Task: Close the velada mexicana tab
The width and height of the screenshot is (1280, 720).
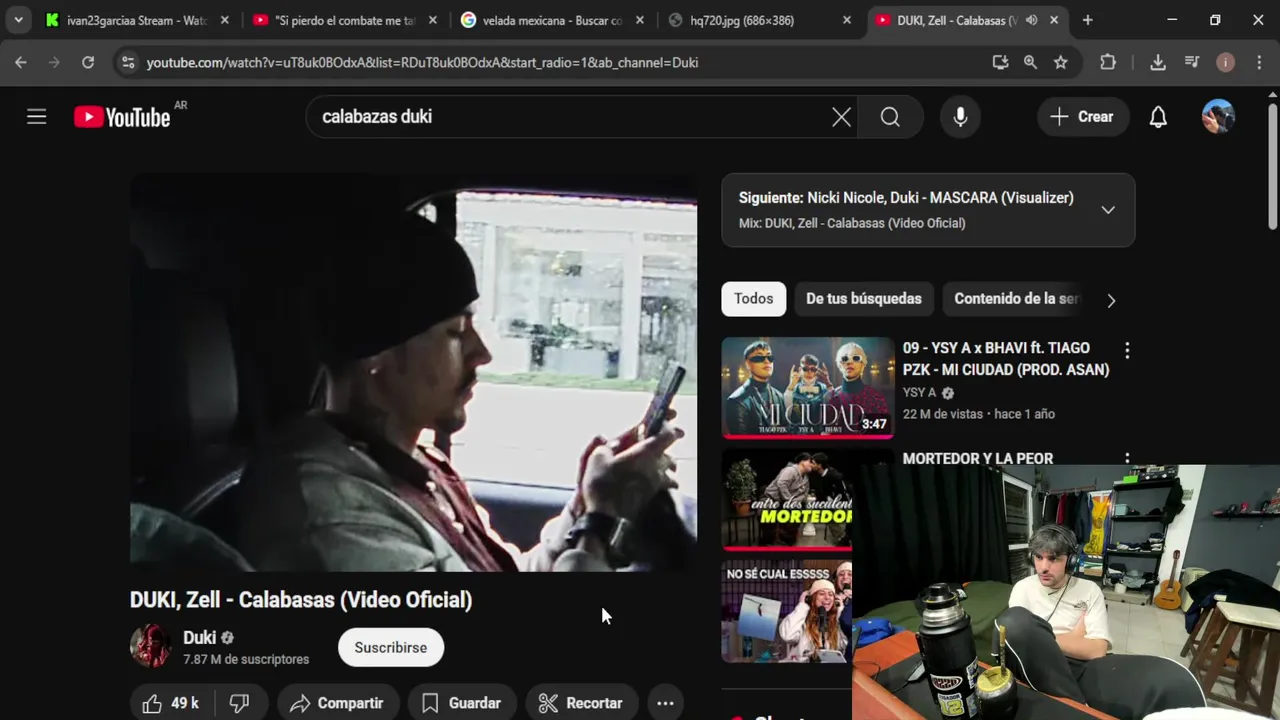Action: coord(640,20)
